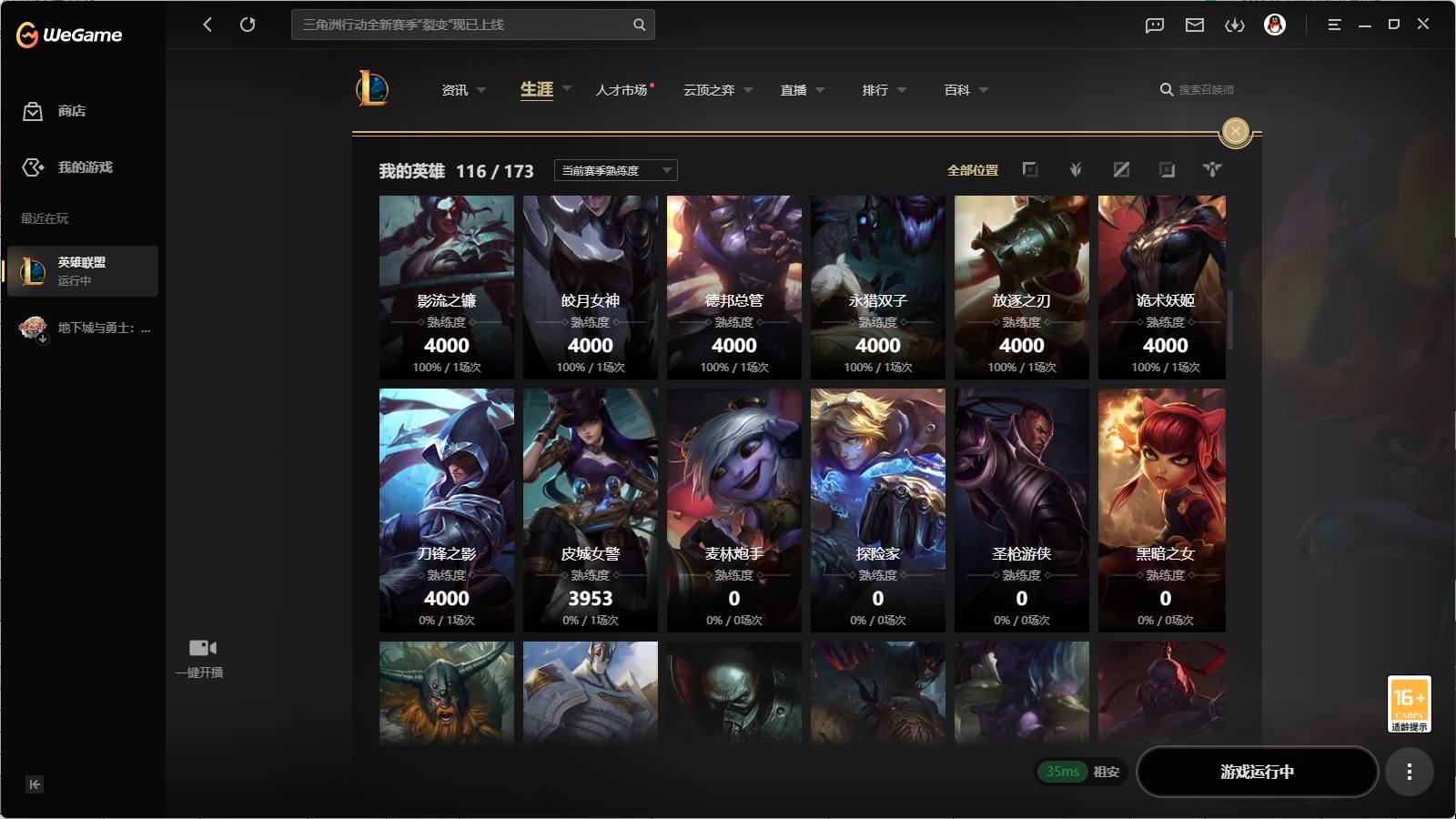The image size is (1456, 819).
Task: Expand the 排行 dropdown arrow
Action: click(x=902, y=90)
